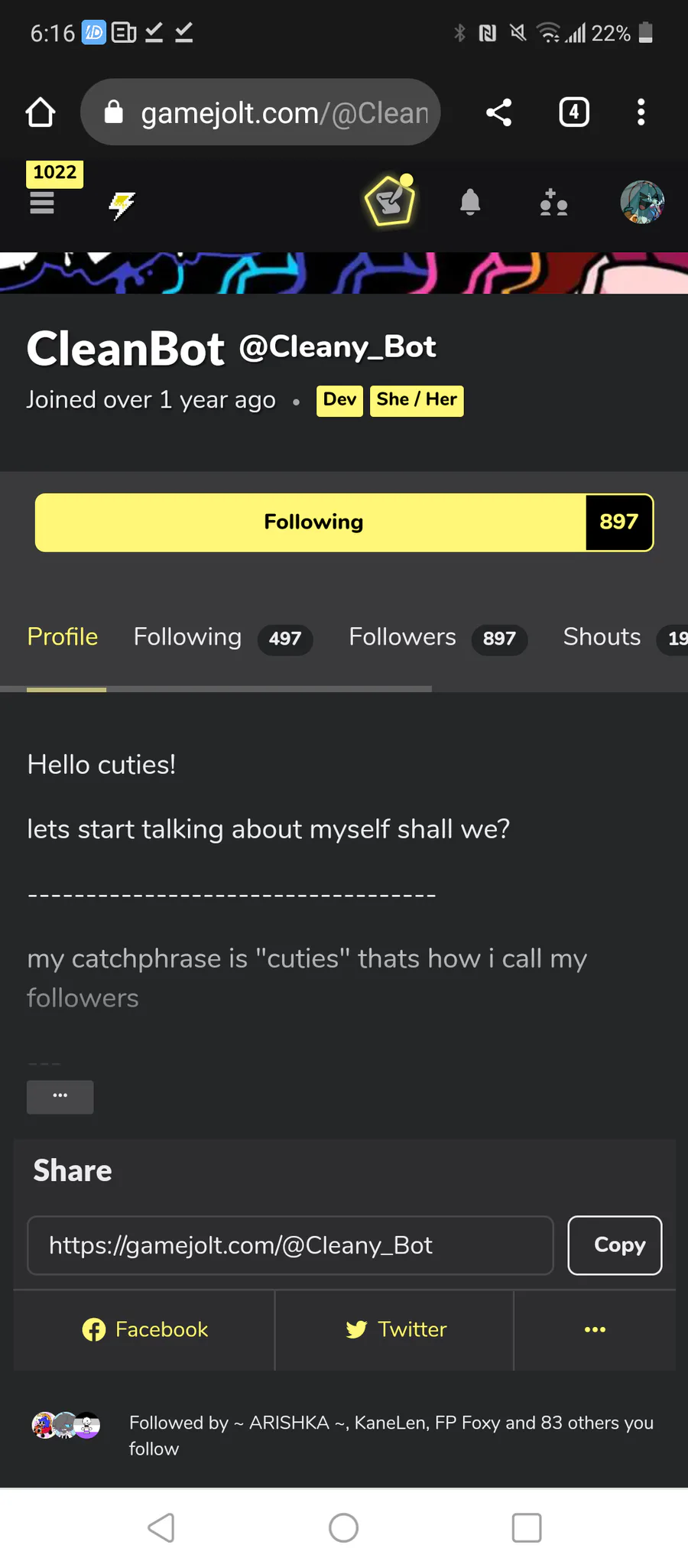688x1568 pixels.
Task: Tap the browser home icon
Action: point(41,112)
